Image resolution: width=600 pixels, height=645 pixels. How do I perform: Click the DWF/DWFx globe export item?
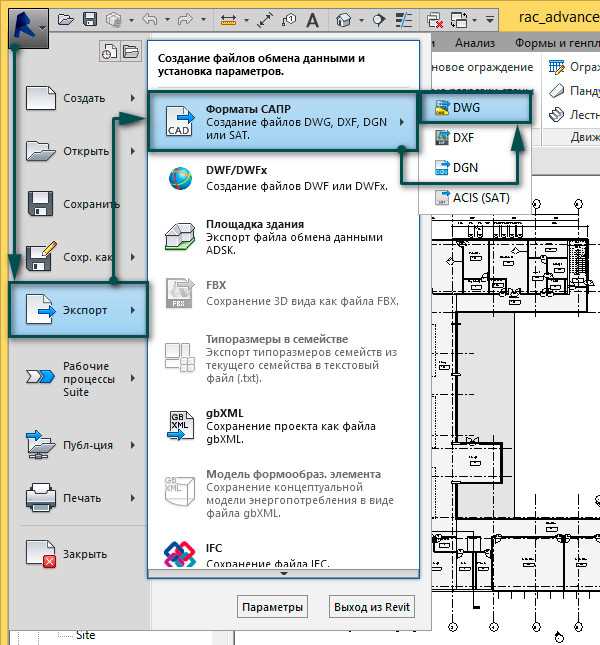point(284,178)
